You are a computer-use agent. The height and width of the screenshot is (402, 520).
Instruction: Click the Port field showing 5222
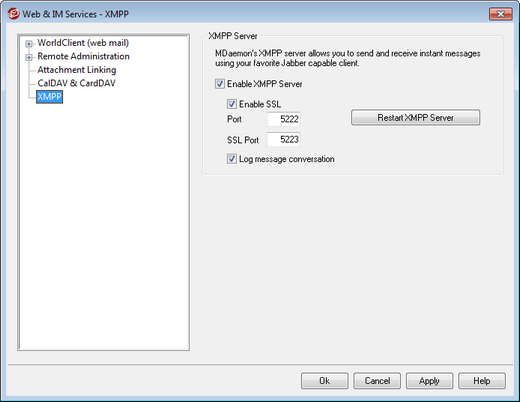[x=283, y=119]
